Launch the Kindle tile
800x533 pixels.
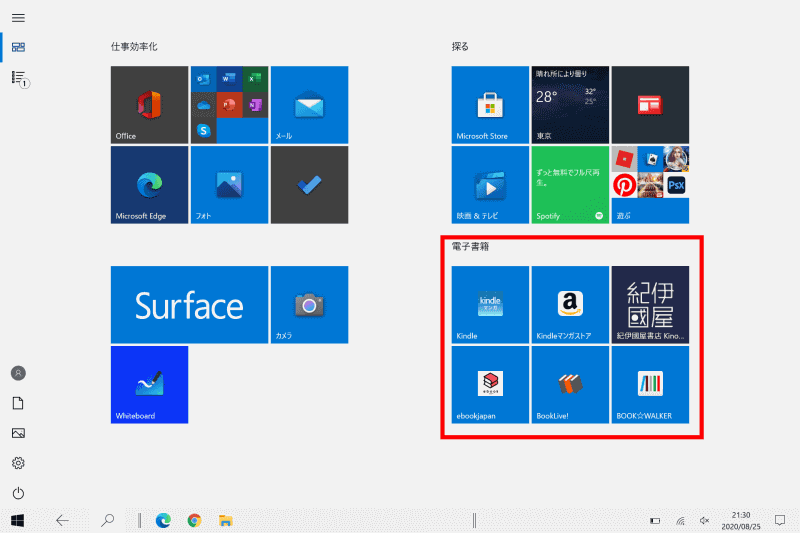point(490,304)
